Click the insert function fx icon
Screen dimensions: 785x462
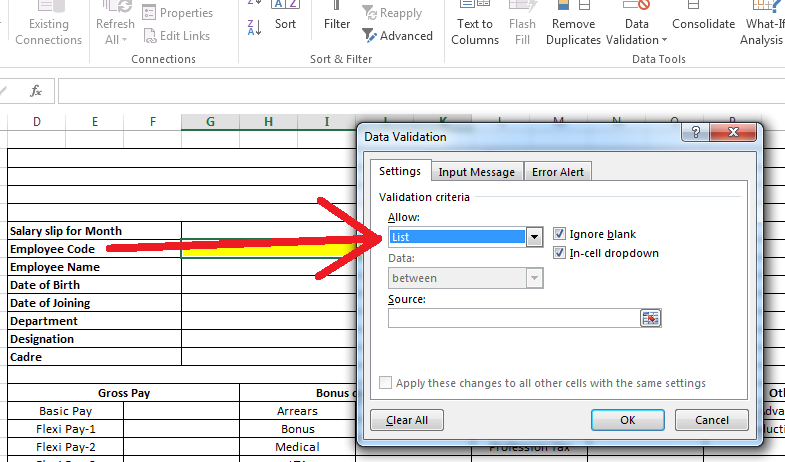tap(36, 91)
